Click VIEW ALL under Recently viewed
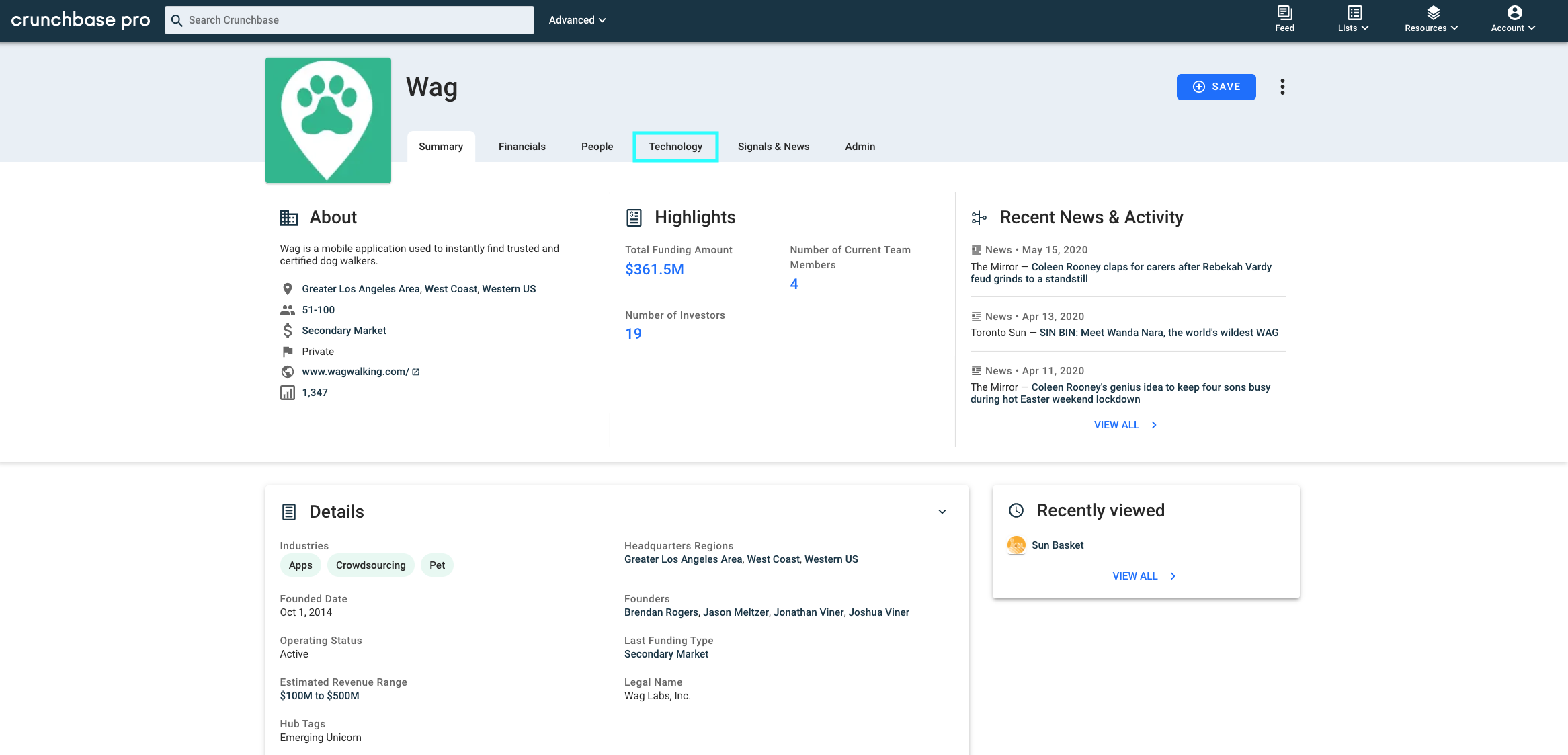The width and height of the screenshot is (1568, 755). 1144,576
